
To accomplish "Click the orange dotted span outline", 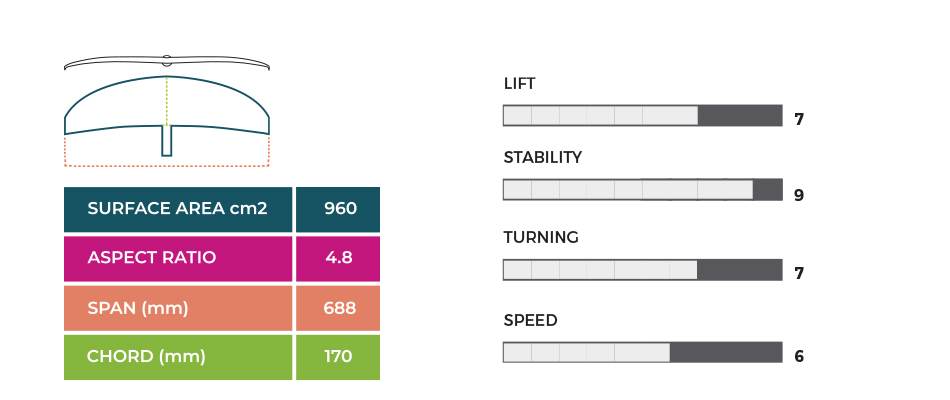I will [x=167, y=151].
